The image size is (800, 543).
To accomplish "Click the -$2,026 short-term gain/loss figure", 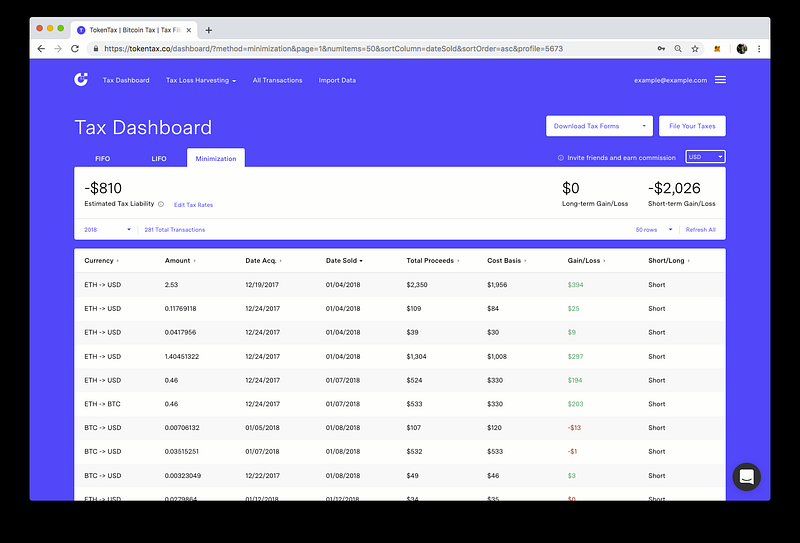I will (674, 188).
